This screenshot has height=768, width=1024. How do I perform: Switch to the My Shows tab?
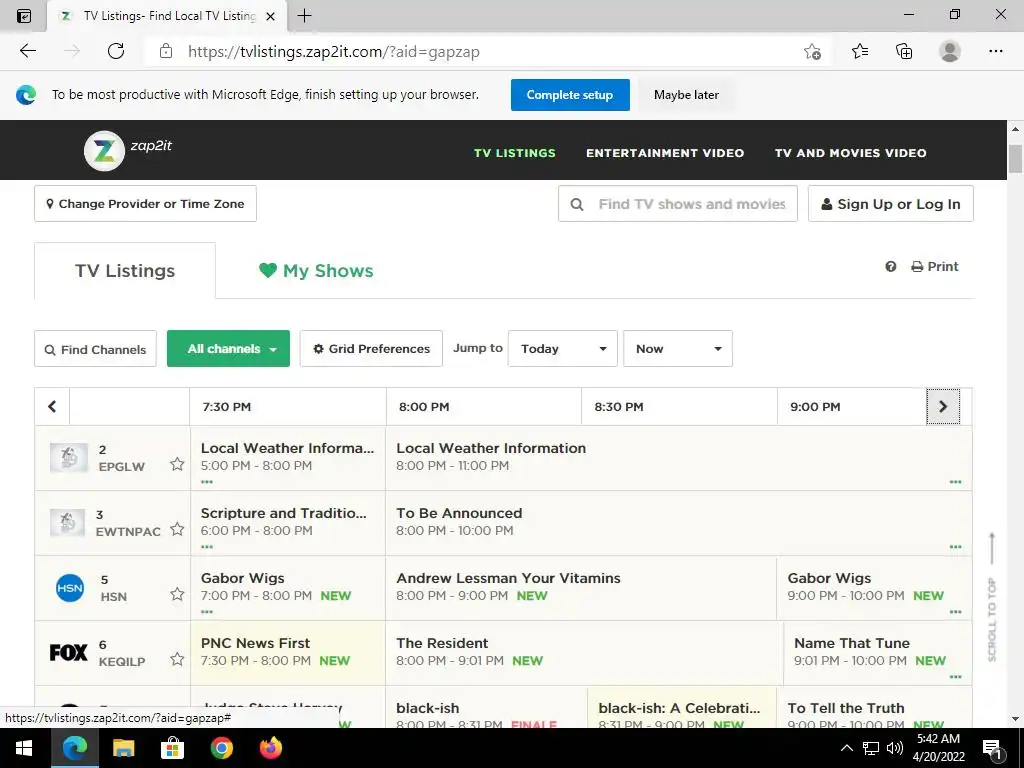point(316,271)
